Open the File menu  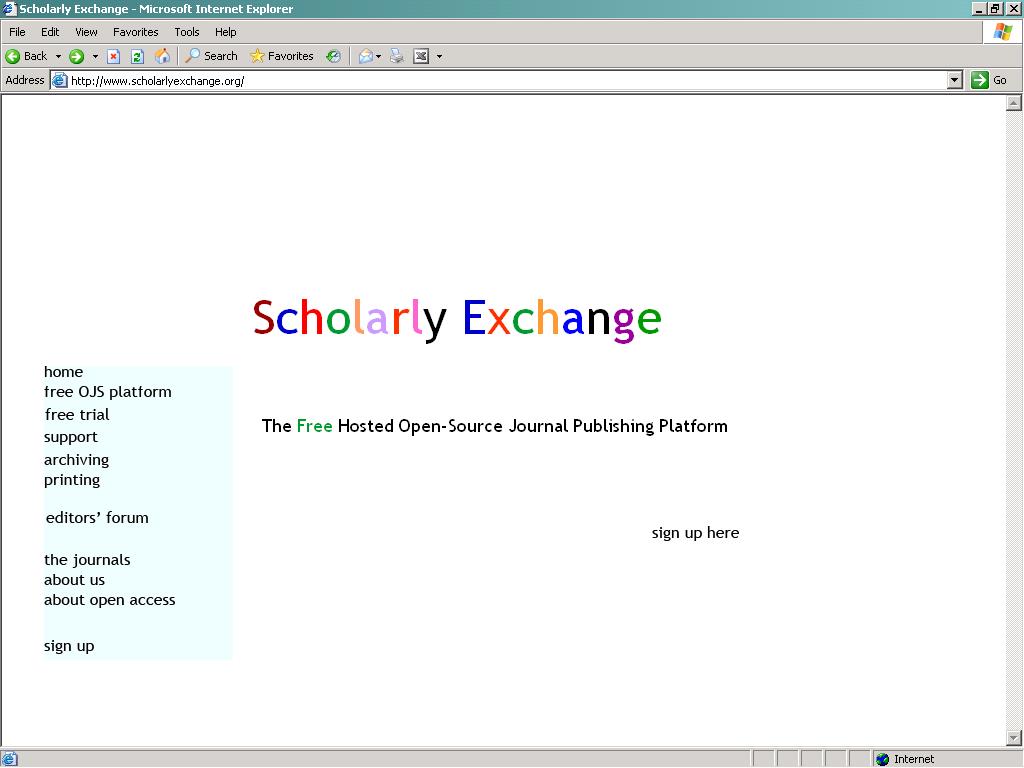(x=17, y=32)
